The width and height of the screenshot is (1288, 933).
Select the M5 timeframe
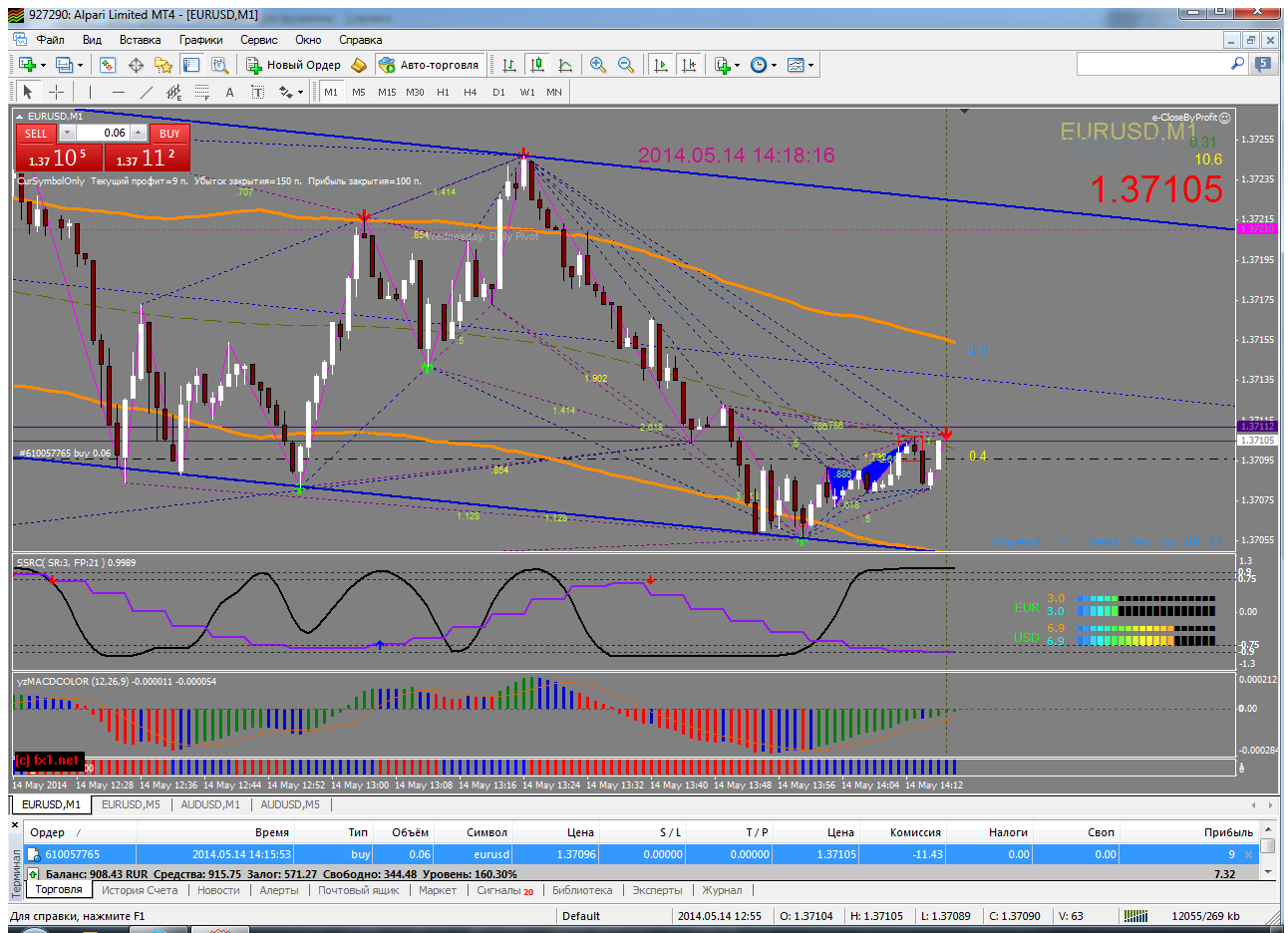(359, 92)
